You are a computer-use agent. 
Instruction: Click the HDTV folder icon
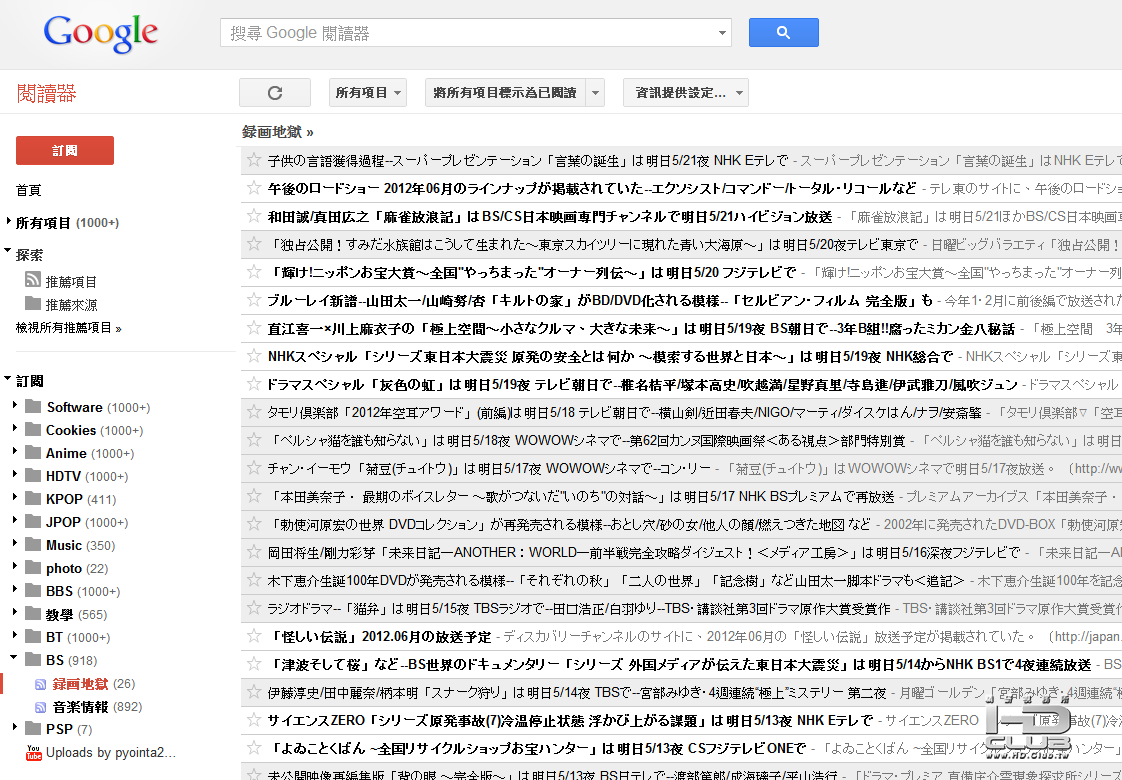coord(33,475)
